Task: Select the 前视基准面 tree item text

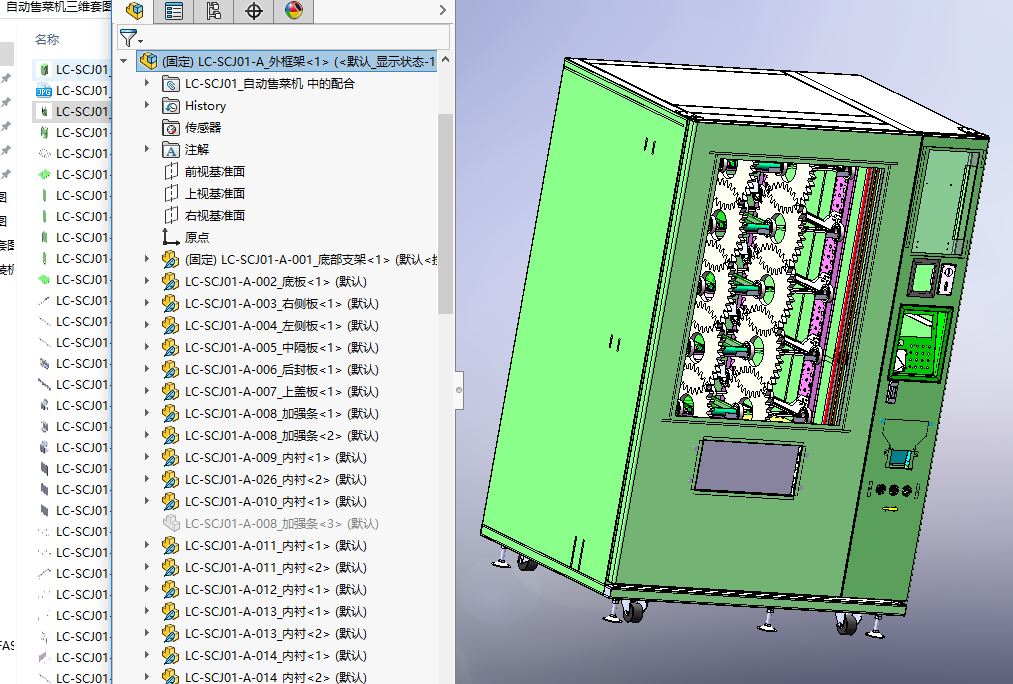Action: 215,172
